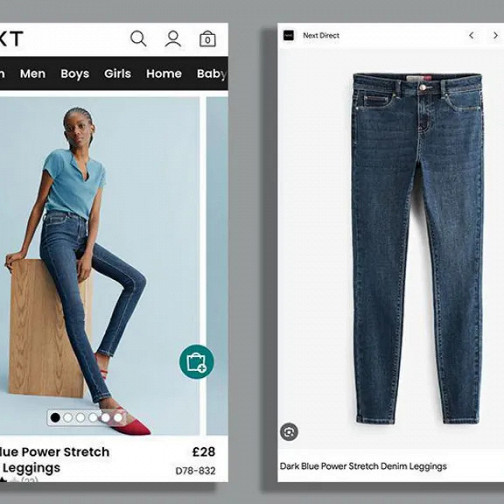Click the Next Direct black logo
Viewport: 504px width, 504px height.
pyautogui.click(x=289, y=35)
